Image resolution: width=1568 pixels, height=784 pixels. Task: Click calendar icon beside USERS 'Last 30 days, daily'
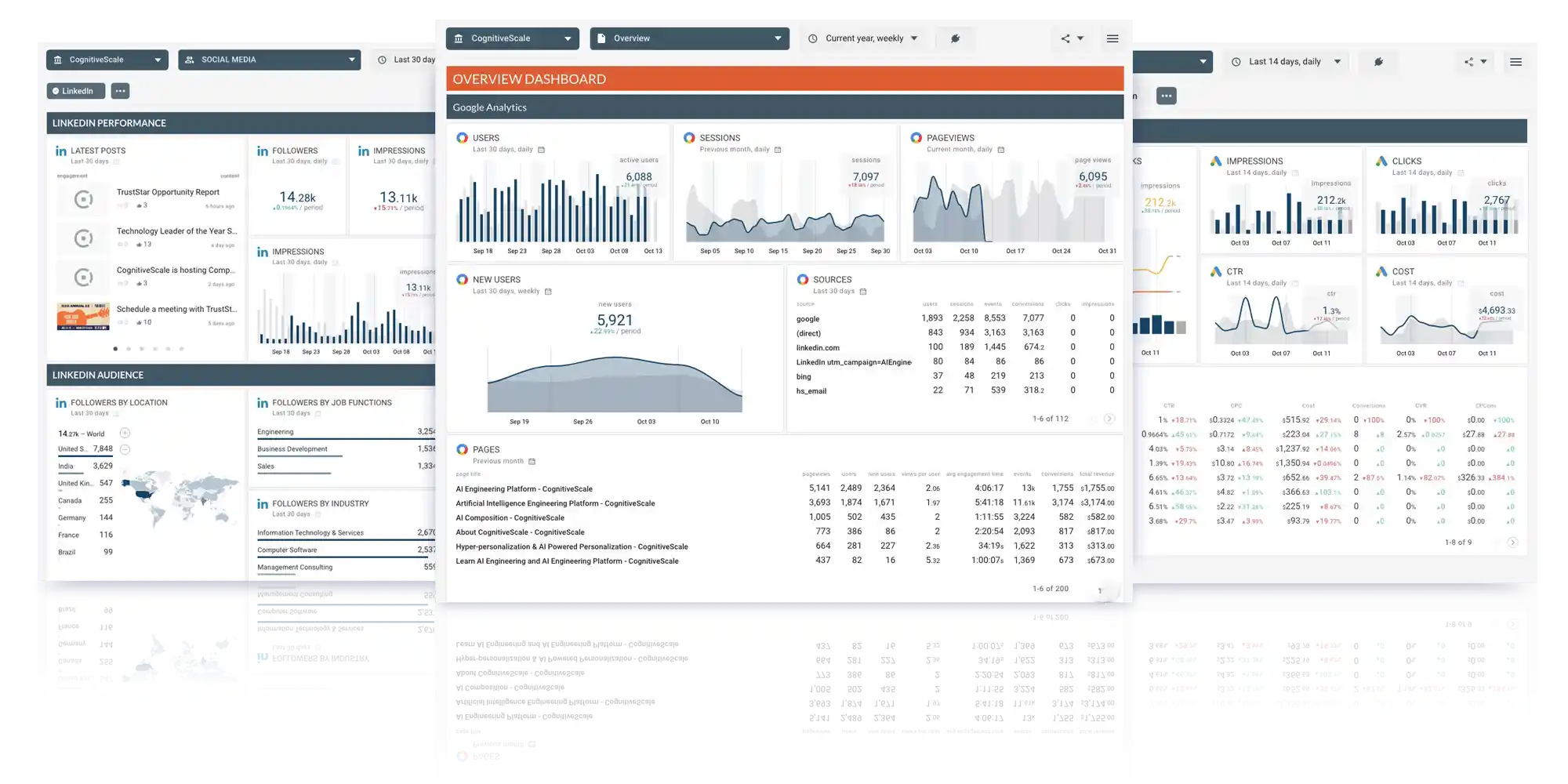(541, 150)
